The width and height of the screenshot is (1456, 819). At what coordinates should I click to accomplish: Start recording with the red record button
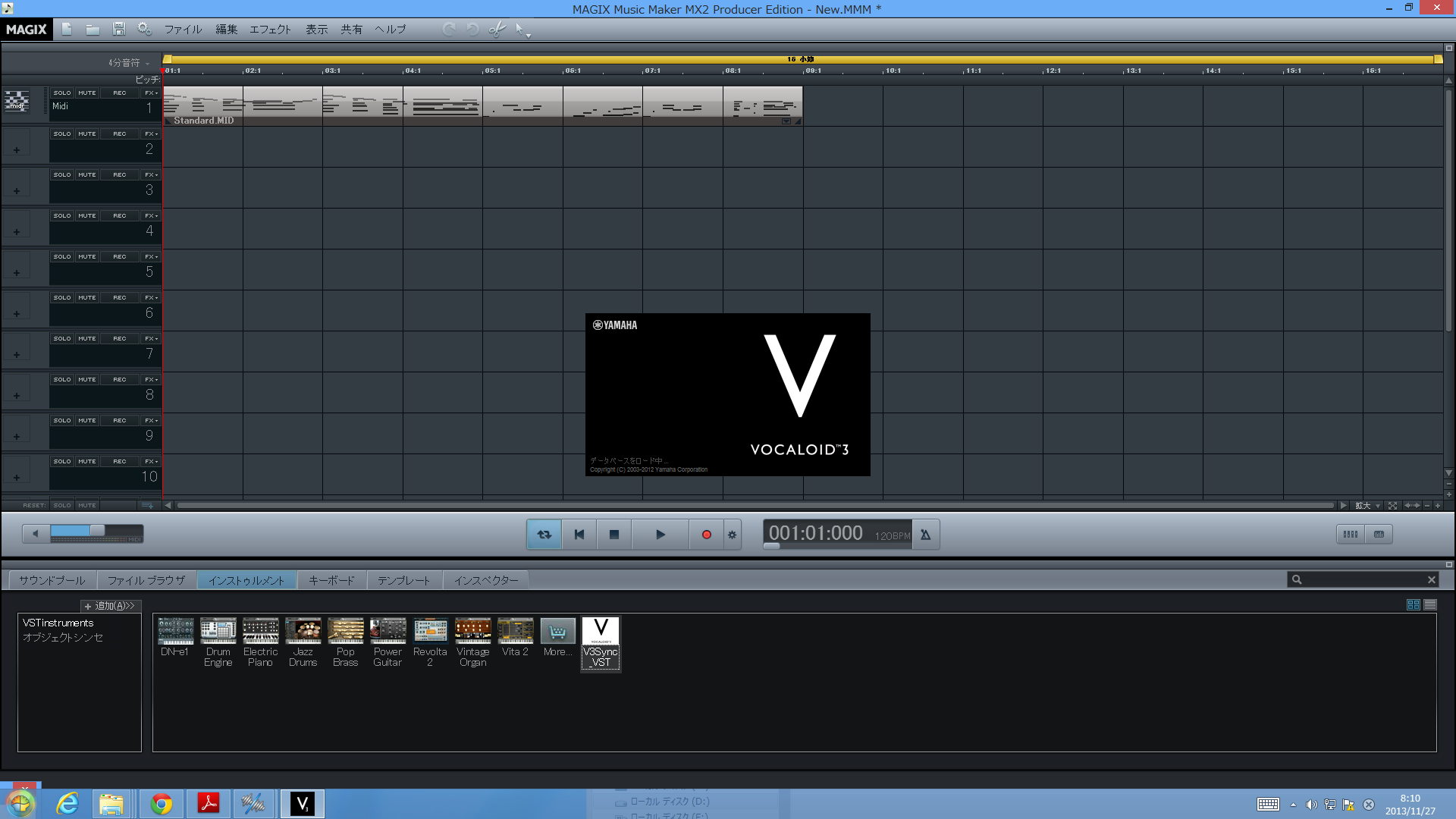706,535
